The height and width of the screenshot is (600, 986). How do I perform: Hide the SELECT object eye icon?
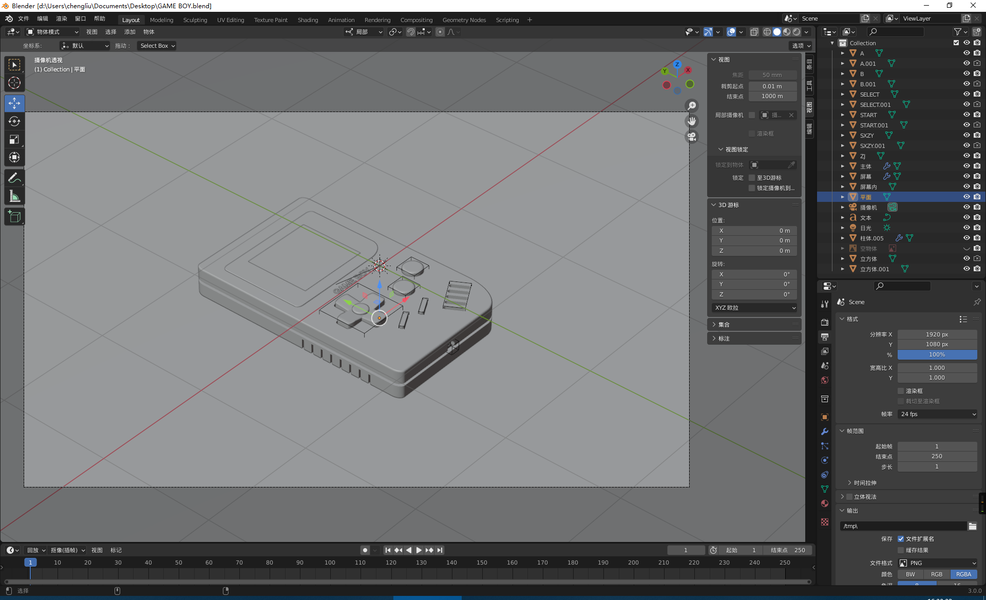coord(967,94)
